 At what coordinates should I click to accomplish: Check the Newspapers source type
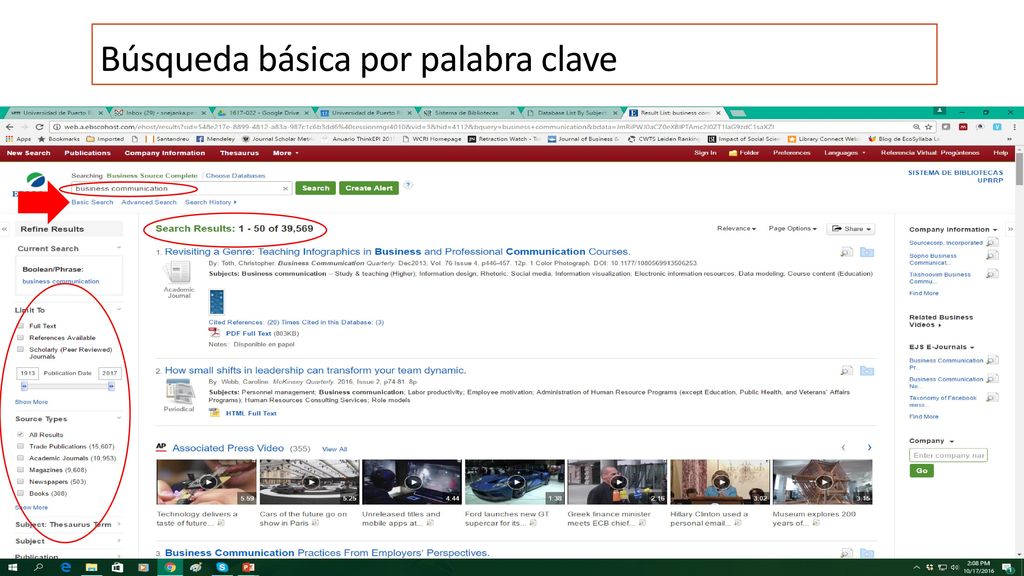tap(20, 481)
